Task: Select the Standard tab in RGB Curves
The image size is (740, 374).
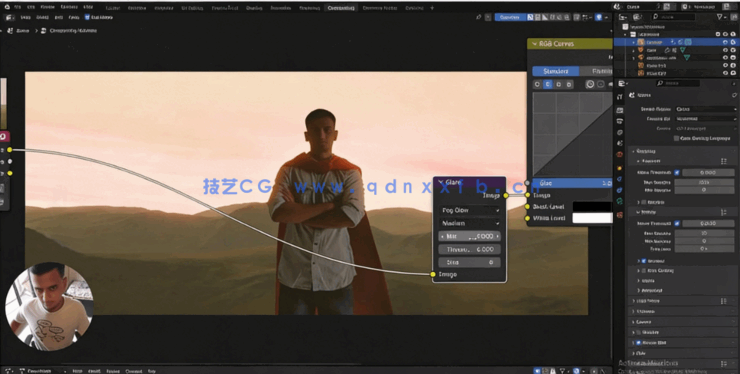Action: coord(556,71)
